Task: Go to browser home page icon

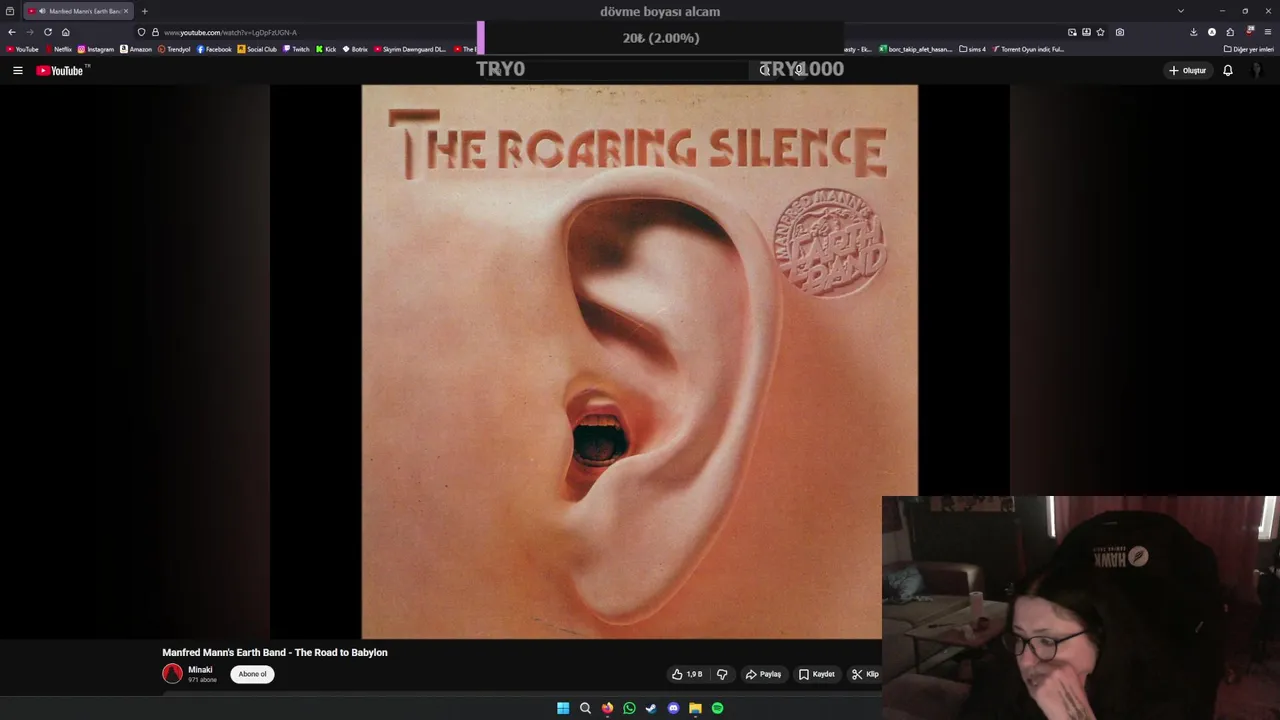Action: (x=66, y=32)
